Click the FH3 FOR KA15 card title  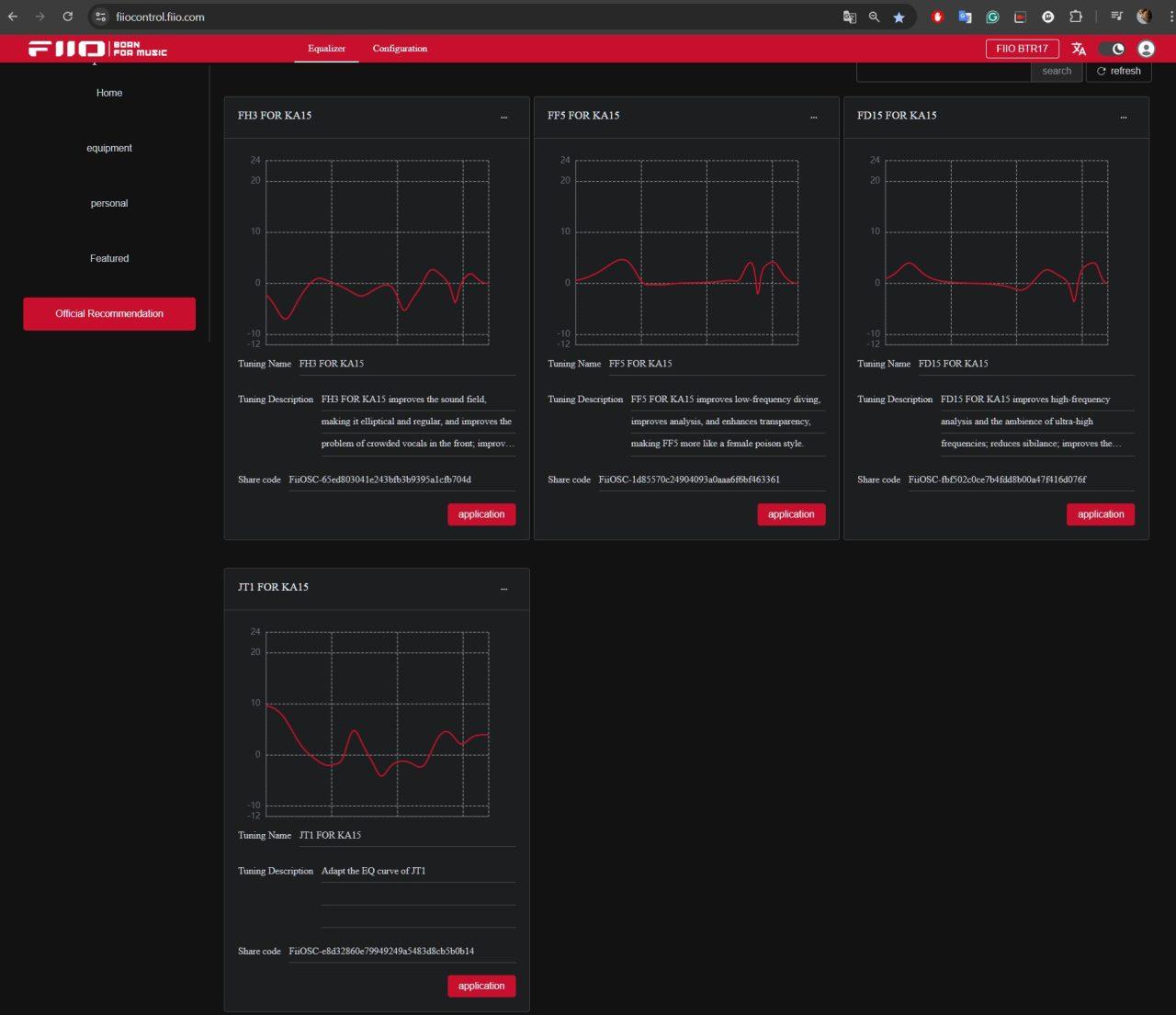coord(275,116)
